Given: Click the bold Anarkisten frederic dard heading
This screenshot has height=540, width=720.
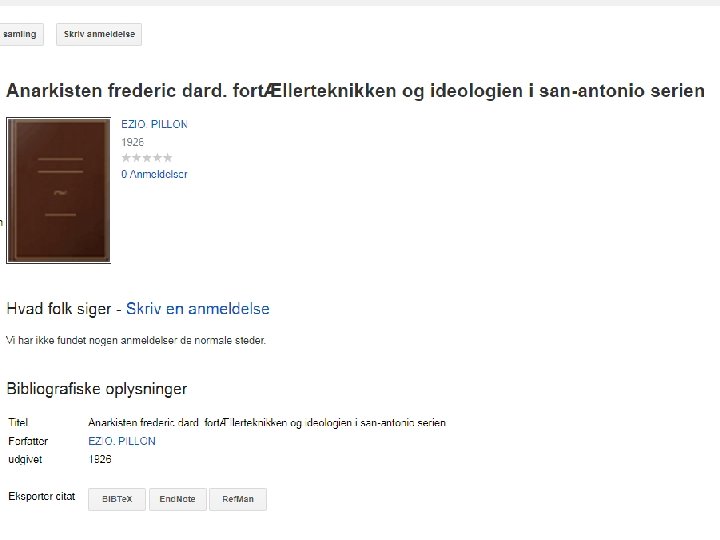Looking at the screenshot, I should (x=355, y=90).
